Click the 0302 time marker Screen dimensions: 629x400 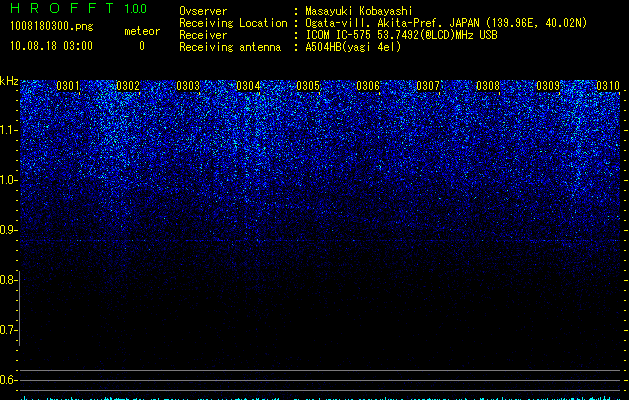(x=128, y=86)
